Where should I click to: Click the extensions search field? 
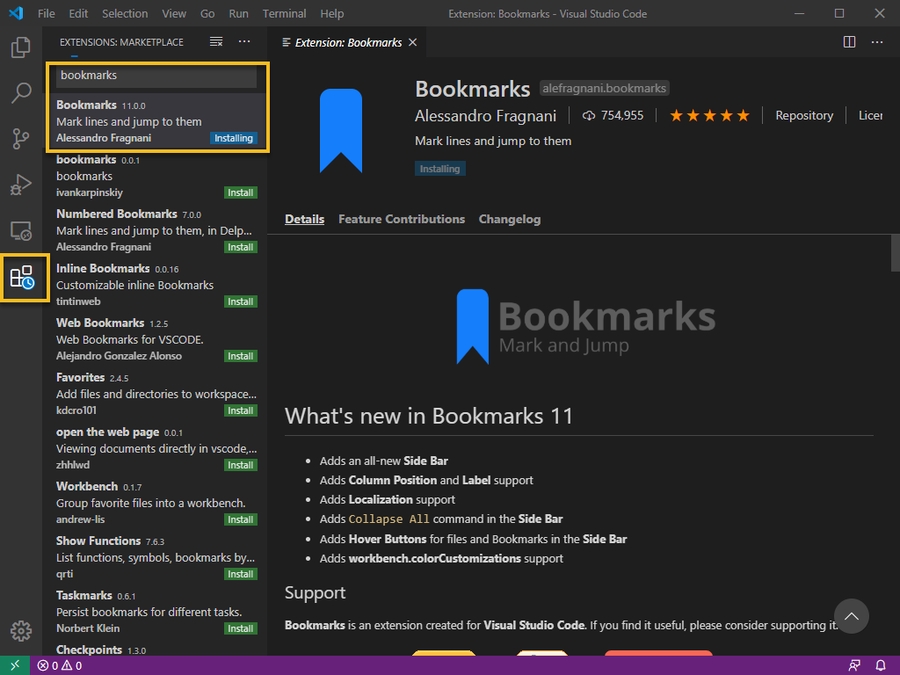coord(156,76)
